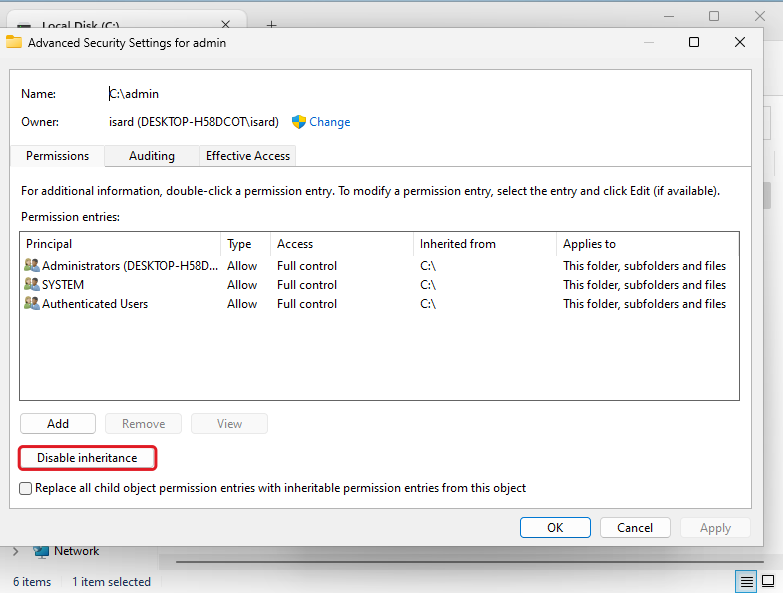The width and height of the screenshot is (783, 593).
Task: Expand the Network tree node
Action: [15, 551]
